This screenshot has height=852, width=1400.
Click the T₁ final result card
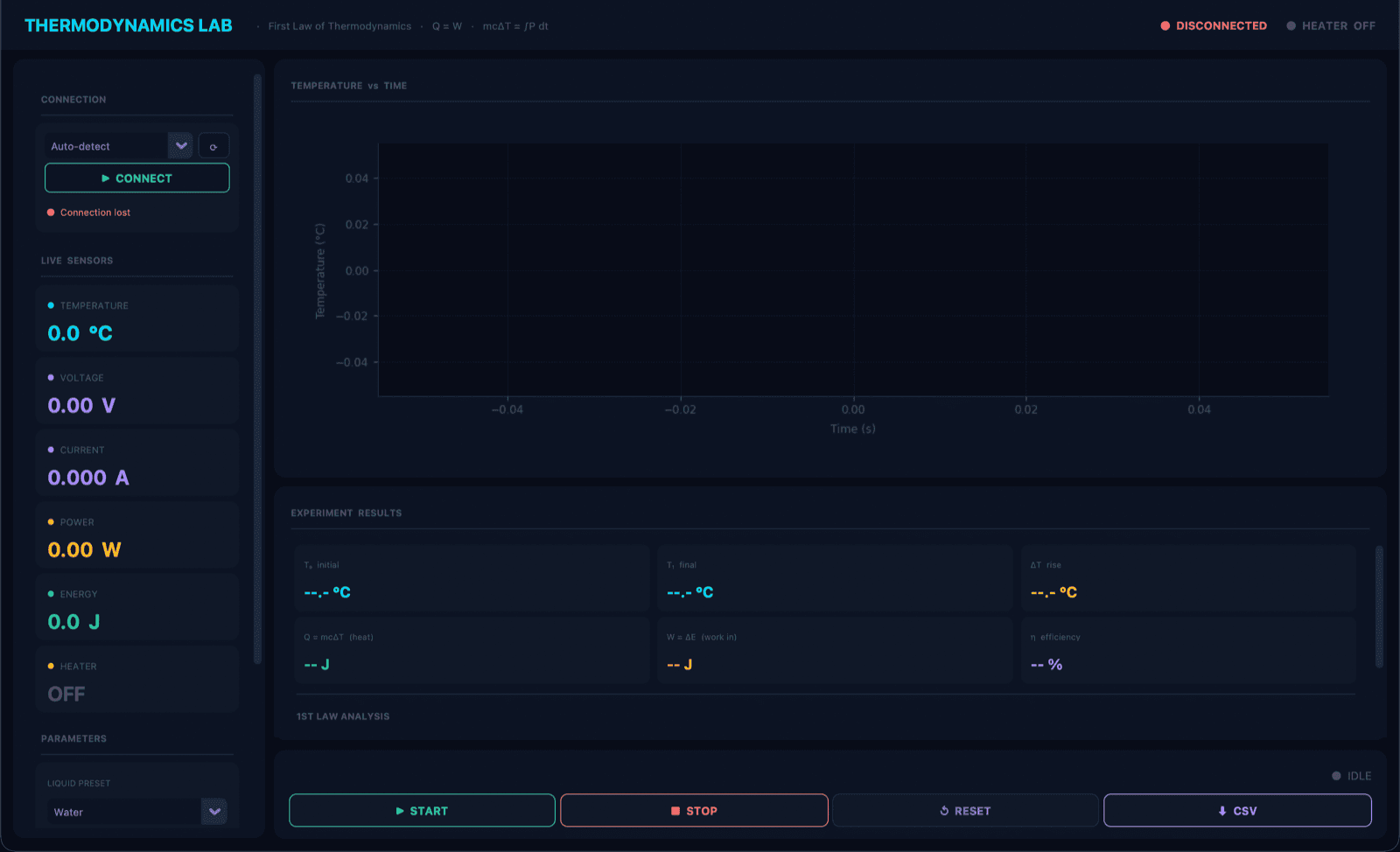[x=835, y=578]
